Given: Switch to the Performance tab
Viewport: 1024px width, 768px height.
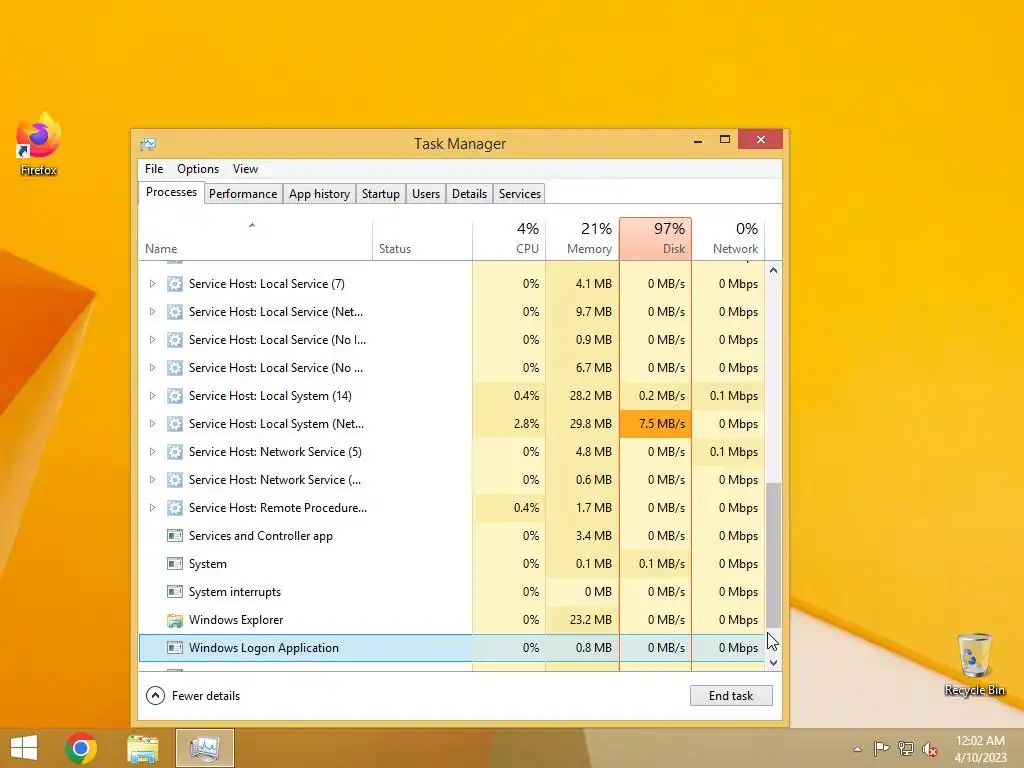Looking at the screenshot, I should click(243, 194).
